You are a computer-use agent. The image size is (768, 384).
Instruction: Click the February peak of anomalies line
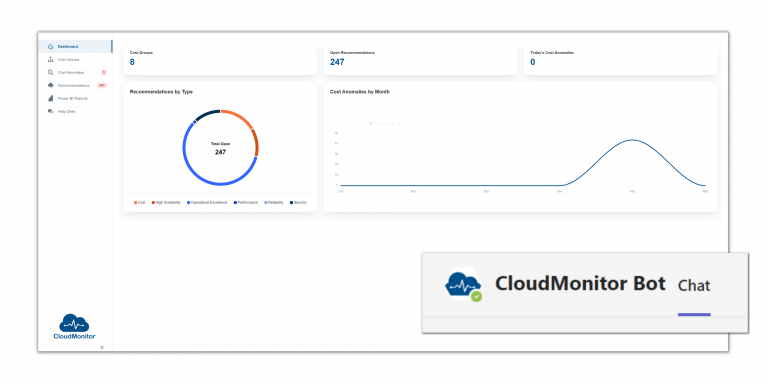click(632, 140)
